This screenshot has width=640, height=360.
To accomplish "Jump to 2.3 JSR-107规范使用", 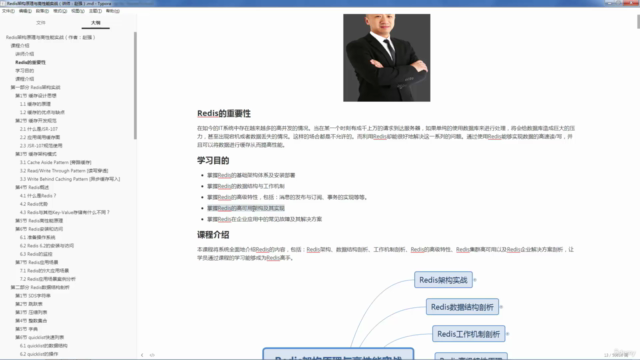I will 41,146.
